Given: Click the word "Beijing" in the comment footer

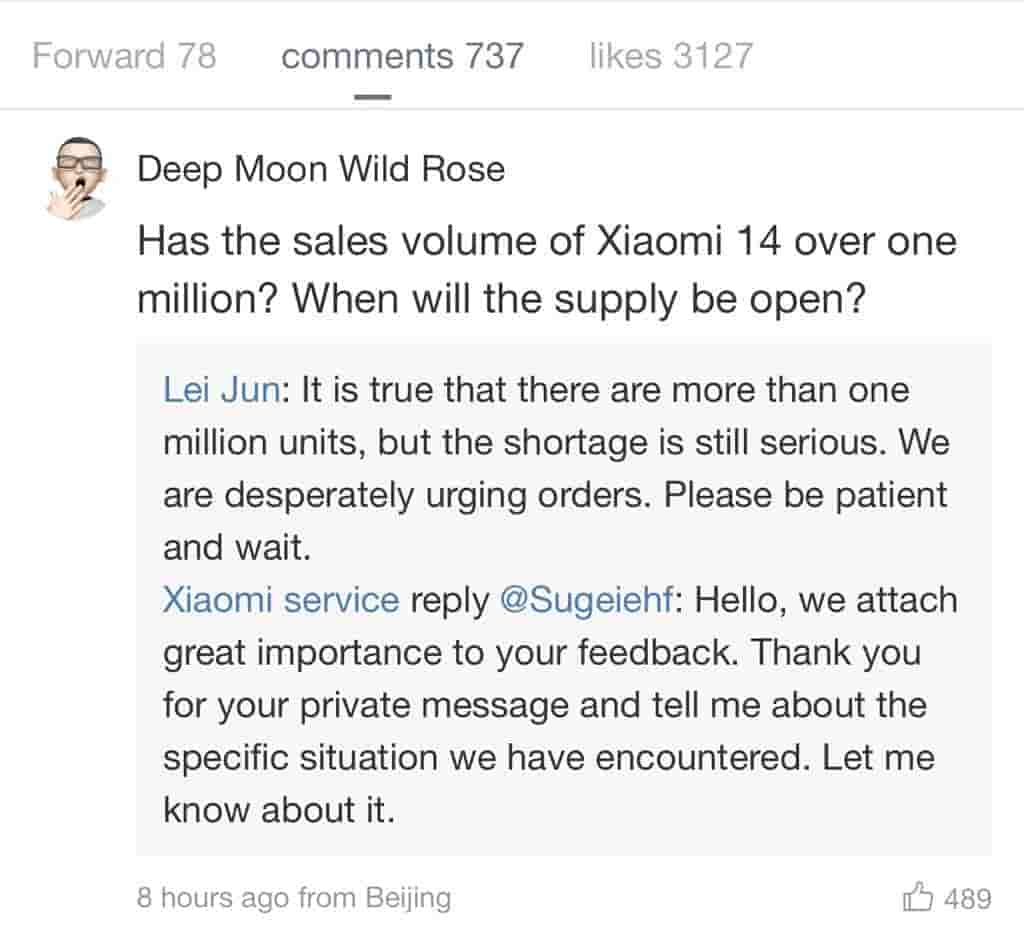Looking at the screenshot, I should (407, 898).
